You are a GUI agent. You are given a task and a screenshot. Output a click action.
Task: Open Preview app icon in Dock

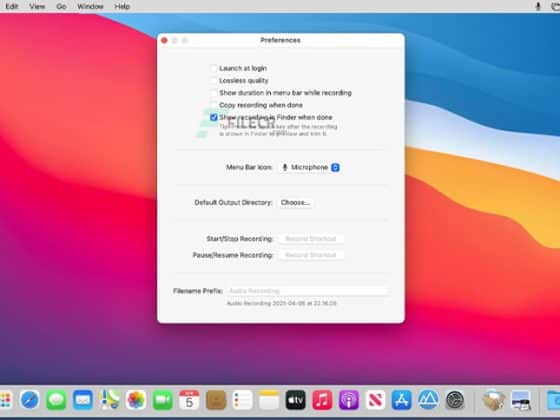point(521,400)
